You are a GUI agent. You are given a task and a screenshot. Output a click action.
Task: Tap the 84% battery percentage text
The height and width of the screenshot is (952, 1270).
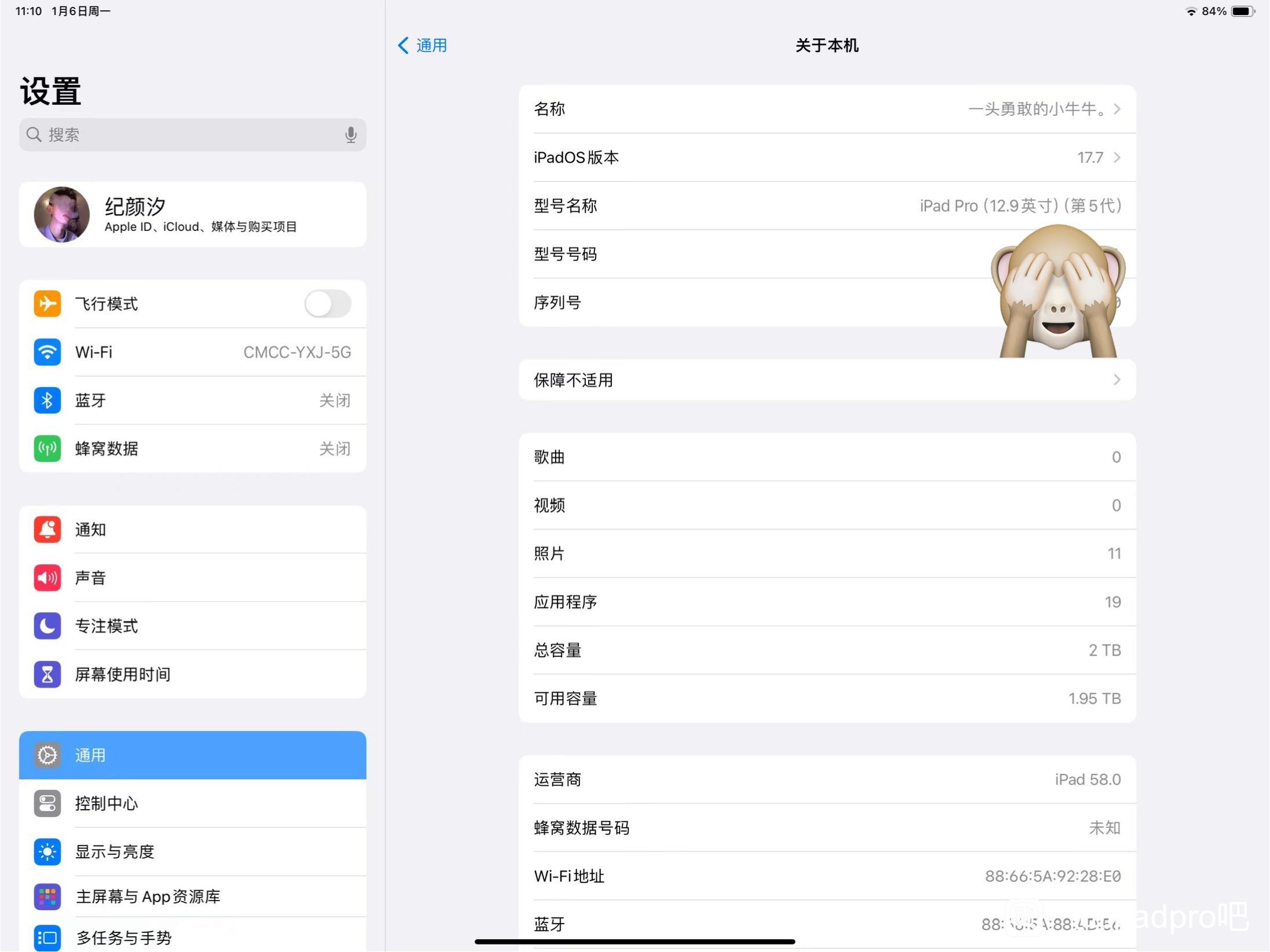[1214, 11]
